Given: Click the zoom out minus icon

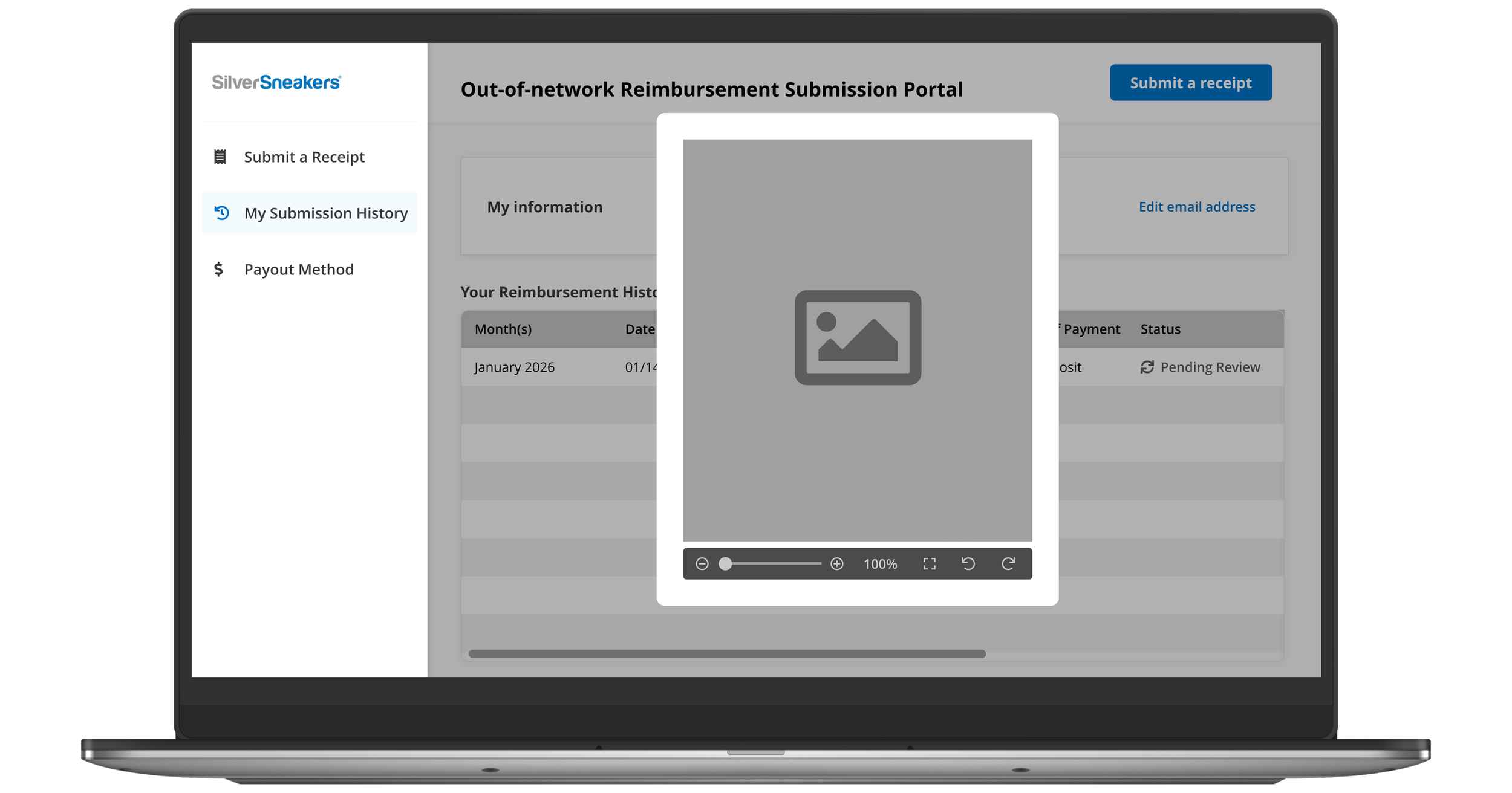Looking at the screenshot, I should point(702,564).
